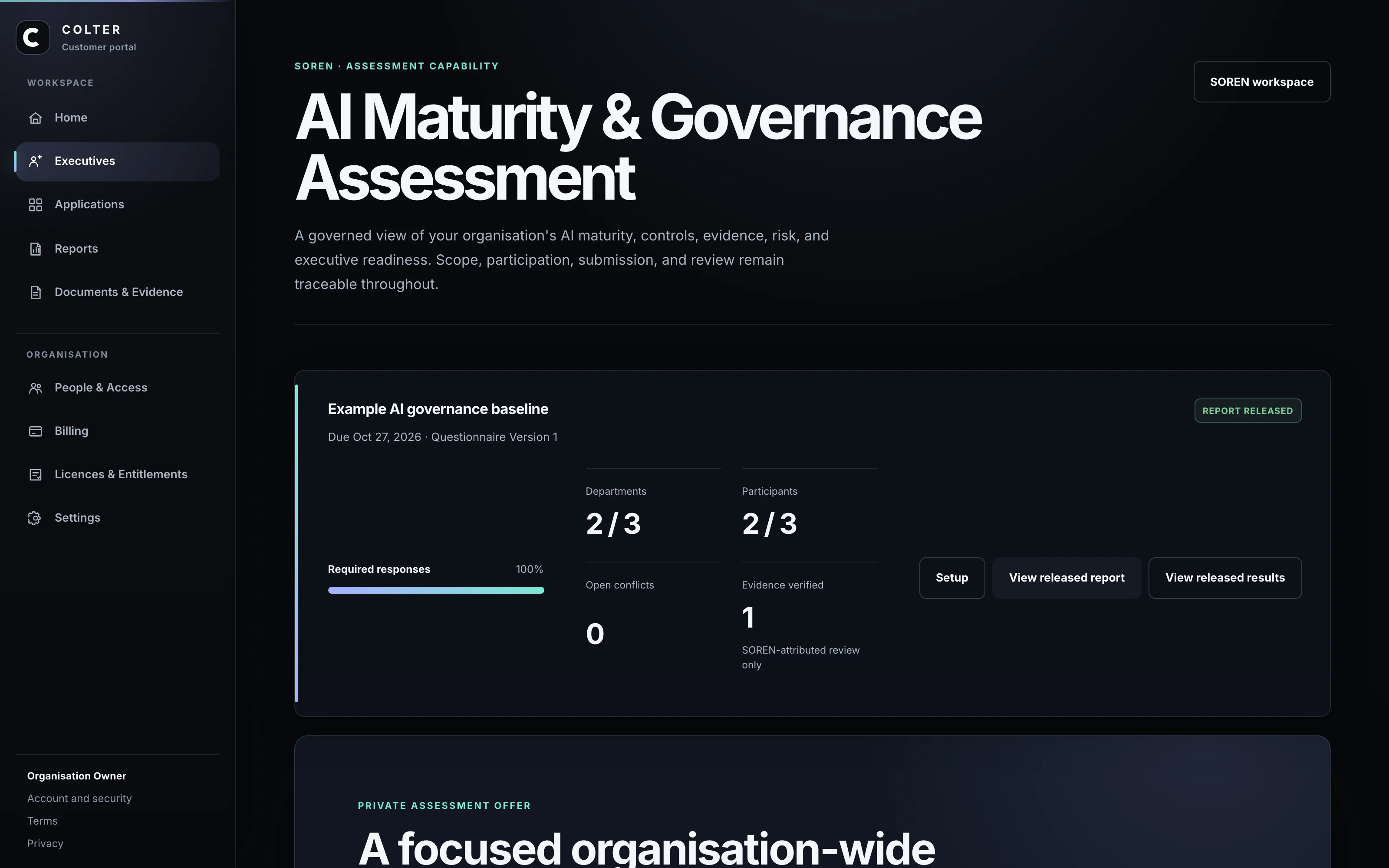Click the Documents & Evidence file icon
This screenshot has height=868, width=1389.
tap(36, 292)
